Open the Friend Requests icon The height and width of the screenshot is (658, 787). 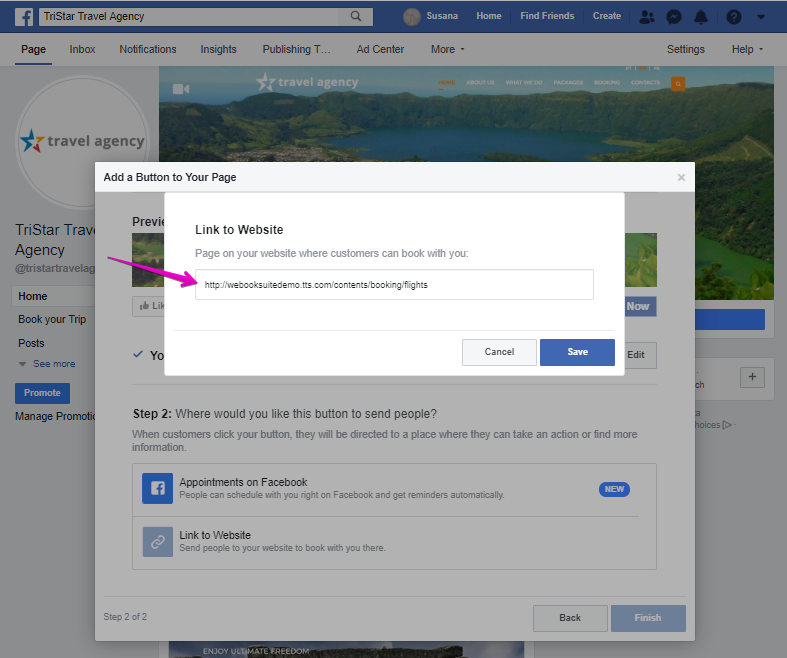pyautogui.click(x=646, y=17)
